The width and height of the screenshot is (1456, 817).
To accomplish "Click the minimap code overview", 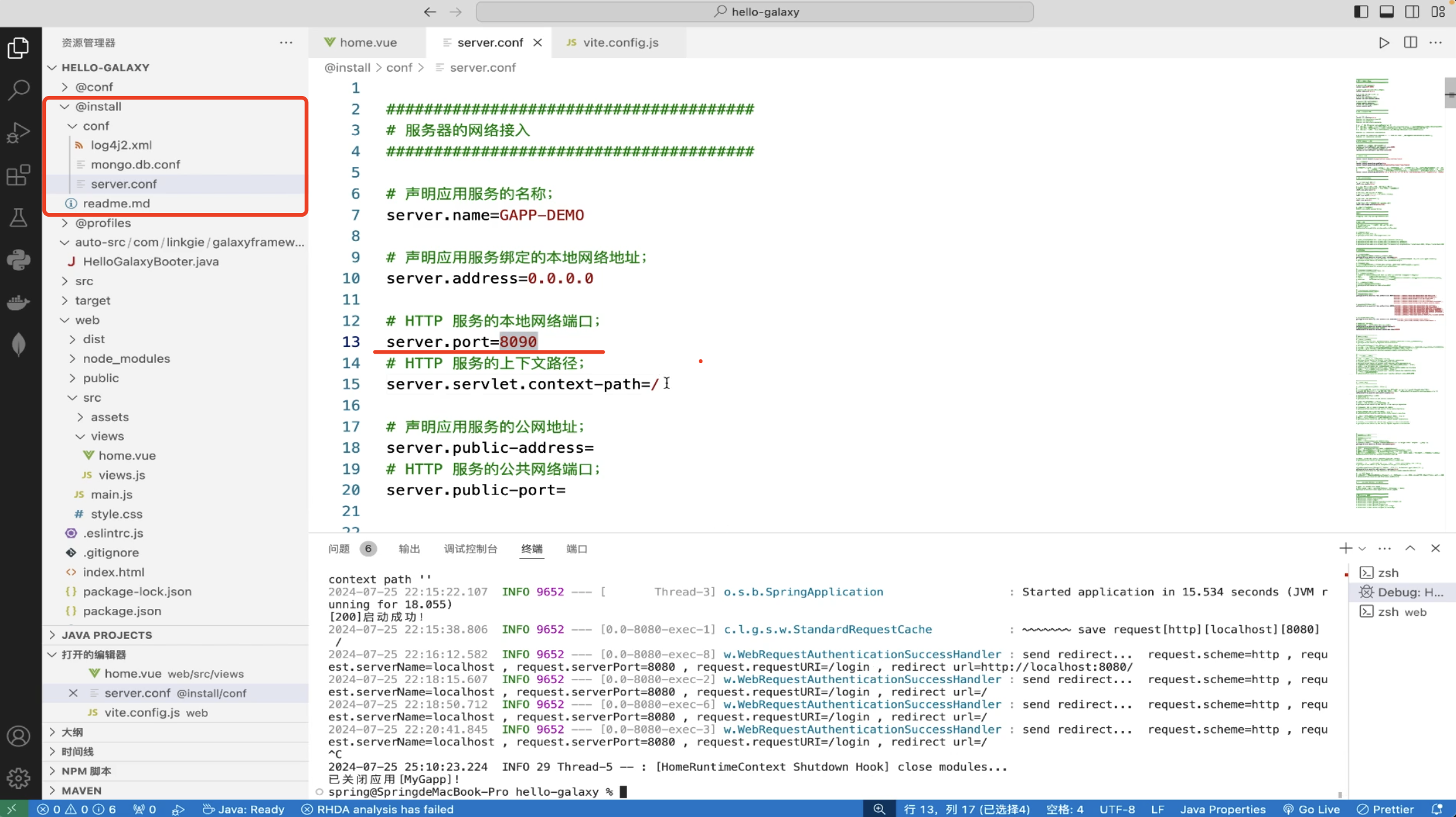I will [x=1399, y=293].
